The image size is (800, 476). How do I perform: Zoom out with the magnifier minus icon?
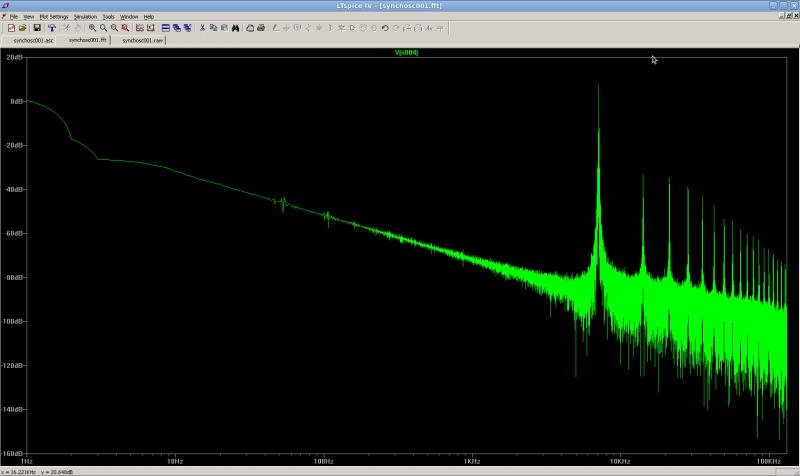click(x=114, y=28)
